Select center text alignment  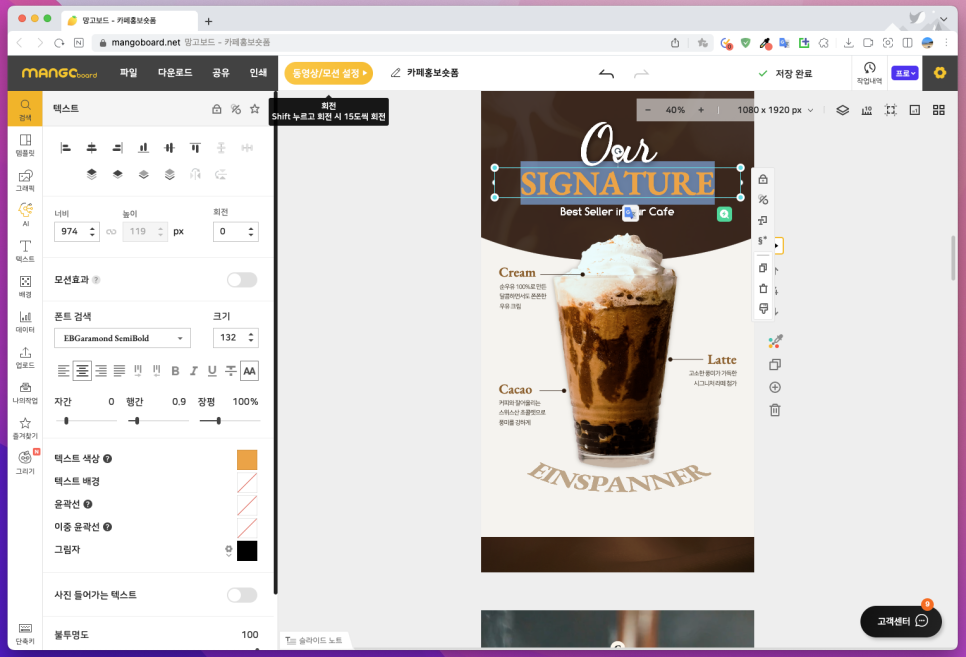pos(82,370)
